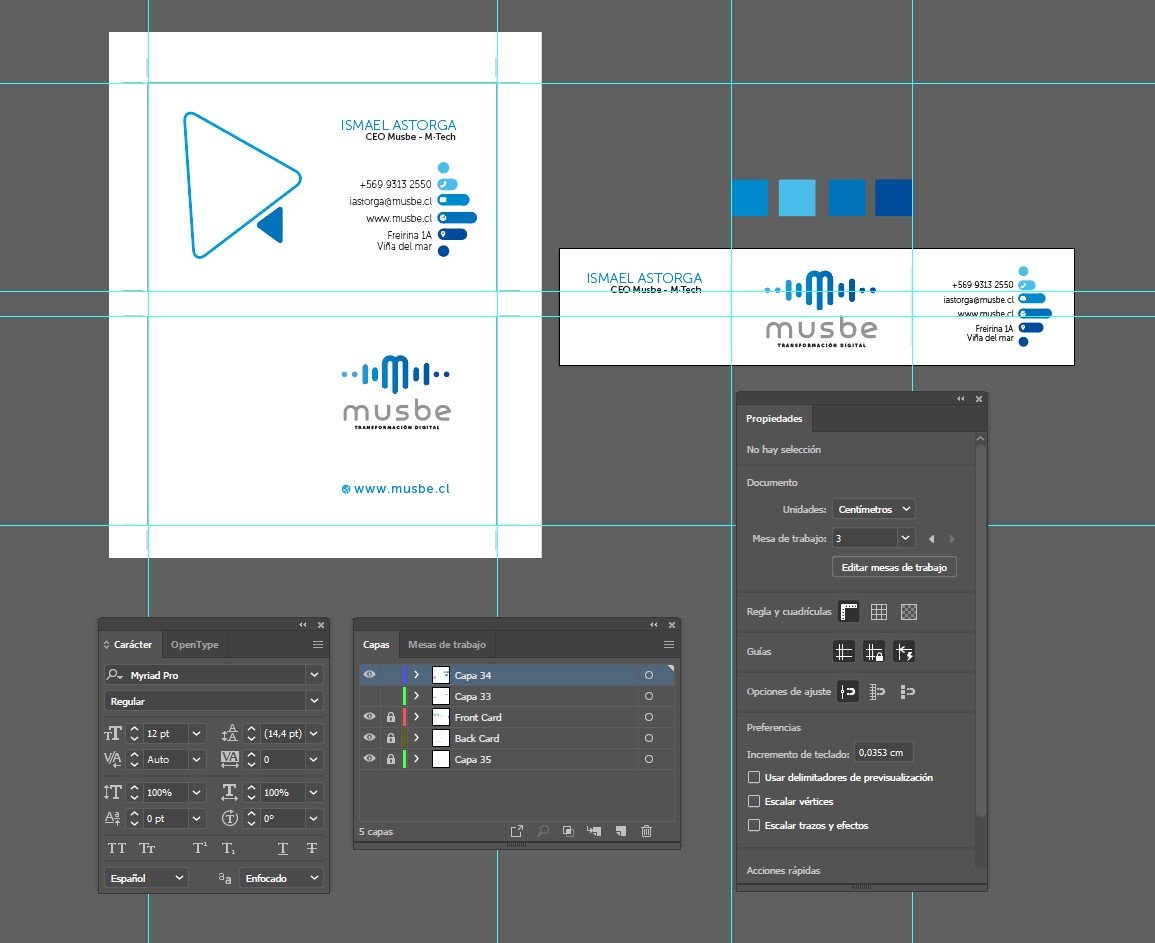Click the locate object magnifier in Capas

pyautogui.click(x=543, y=831)
